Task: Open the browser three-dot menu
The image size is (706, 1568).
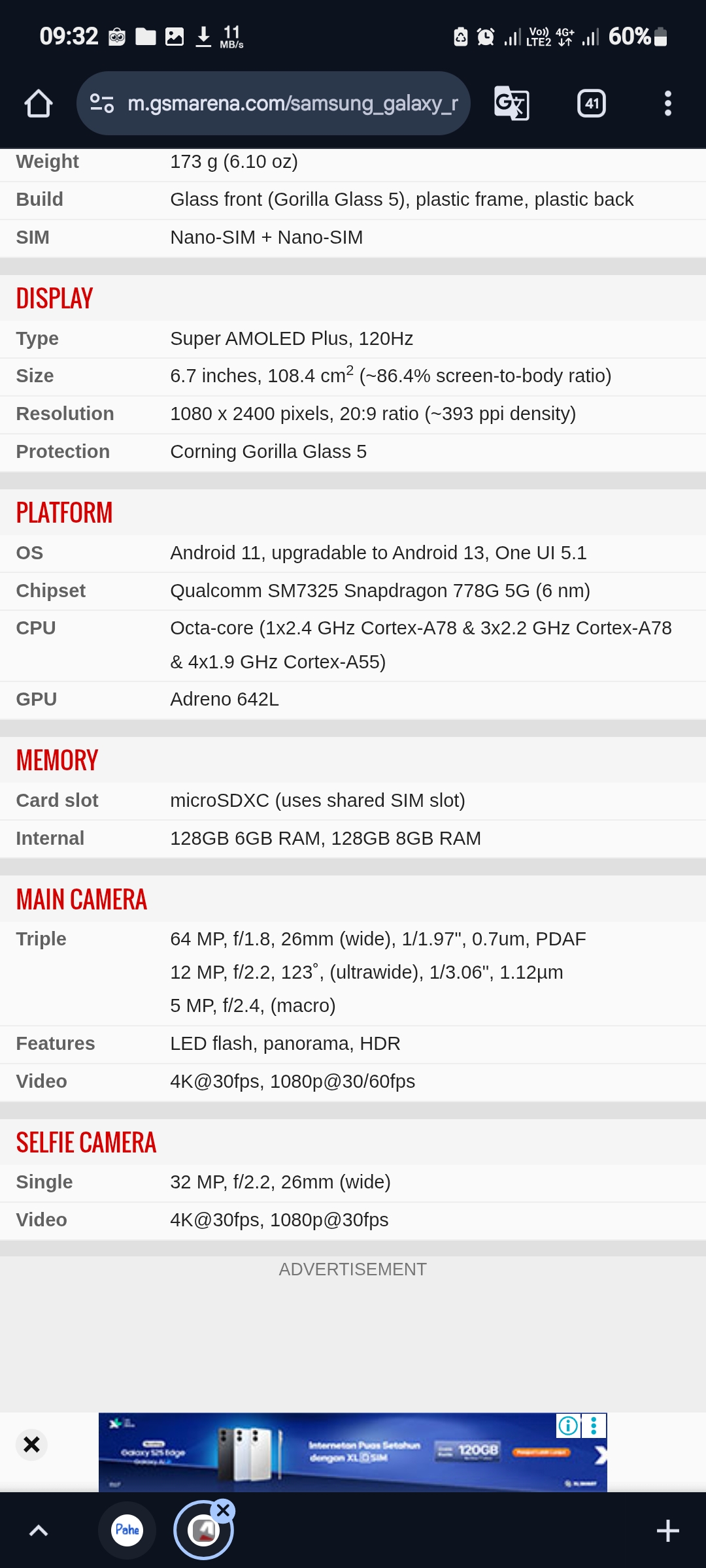Action: (x=667, y=103)
